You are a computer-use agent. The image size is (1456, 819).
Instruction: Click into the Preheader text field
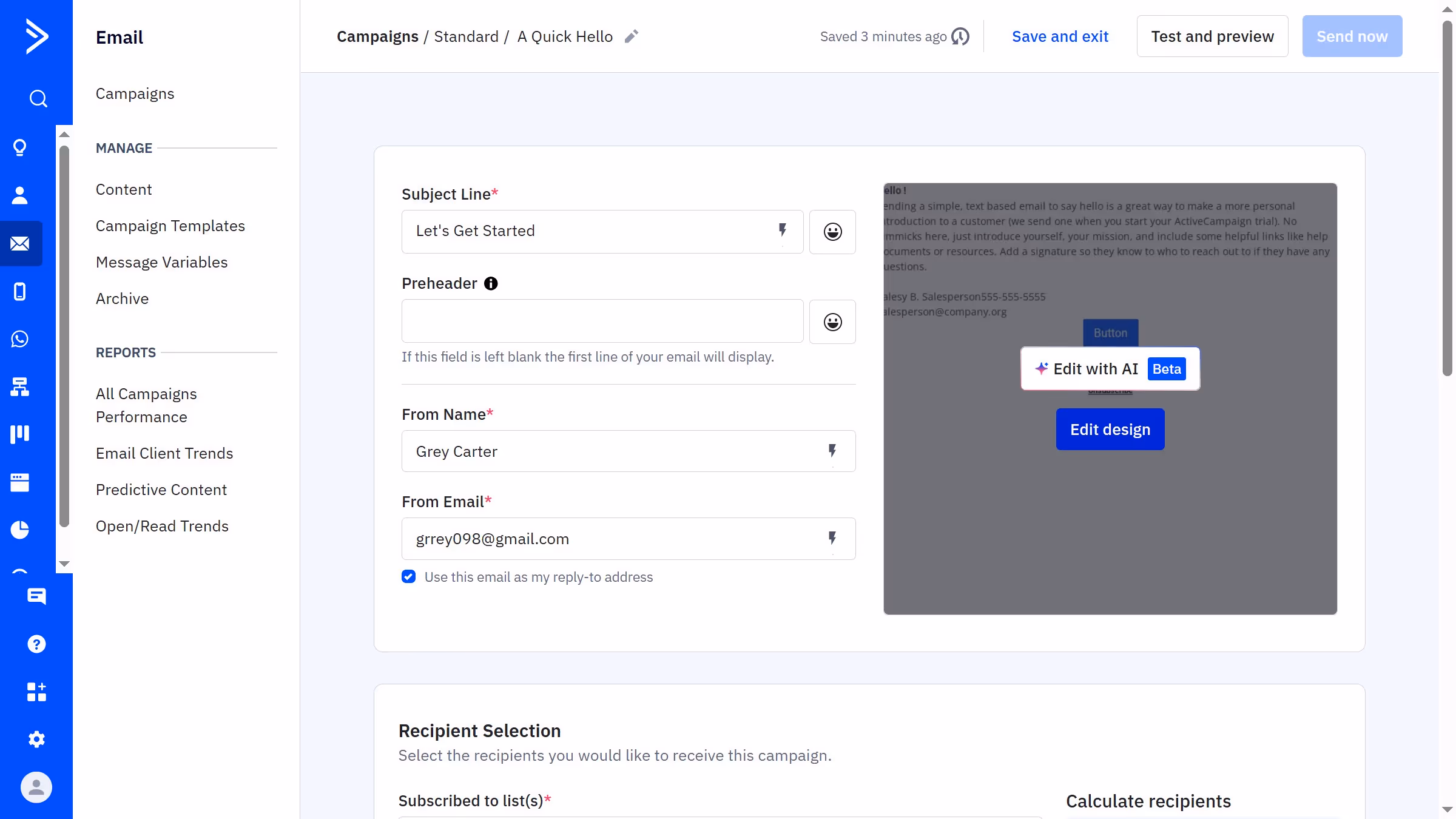602,322
